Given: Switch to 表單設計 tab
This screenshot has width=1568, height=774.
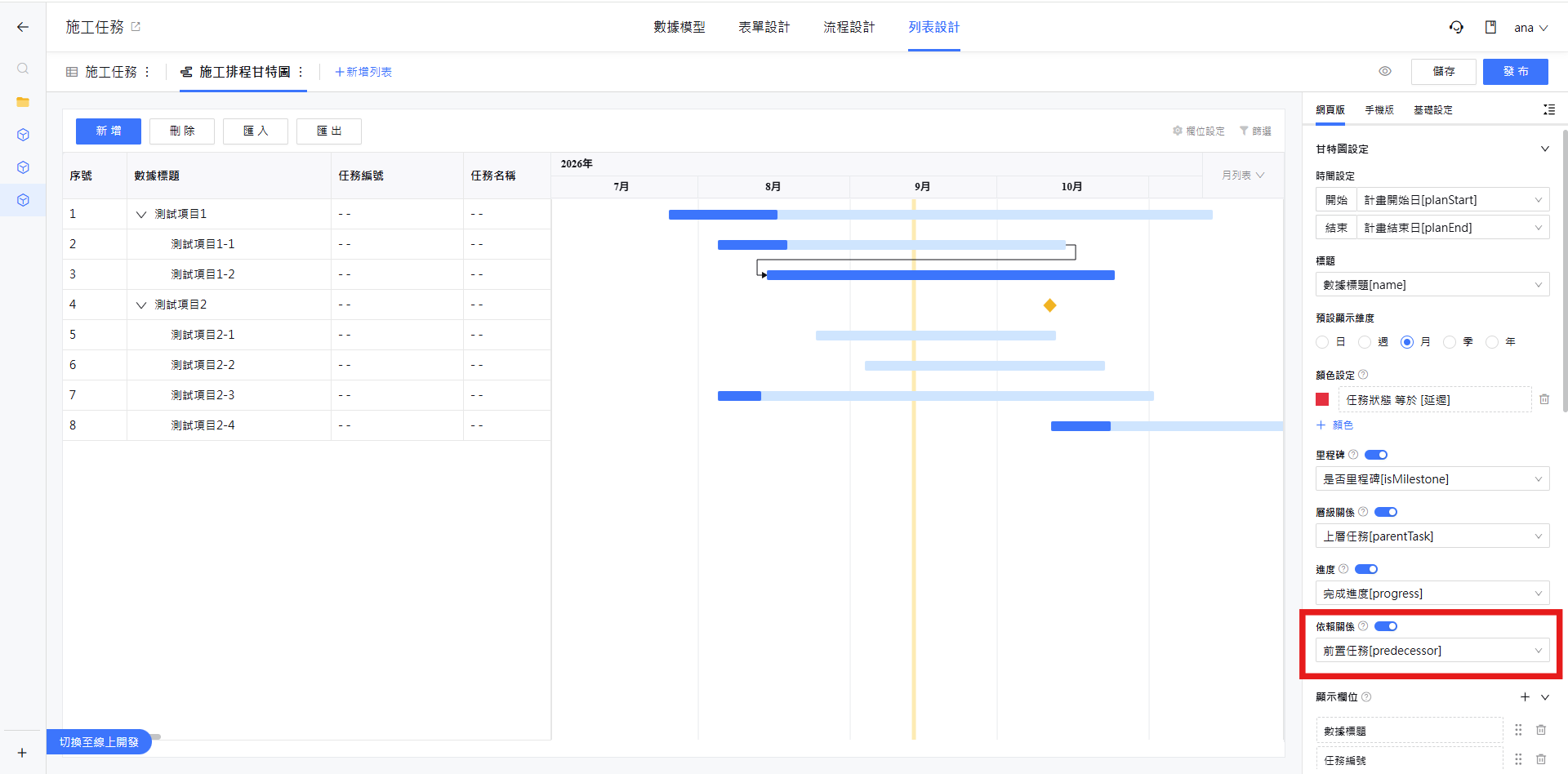Looking at the screenshot, I should coord(764,27).
